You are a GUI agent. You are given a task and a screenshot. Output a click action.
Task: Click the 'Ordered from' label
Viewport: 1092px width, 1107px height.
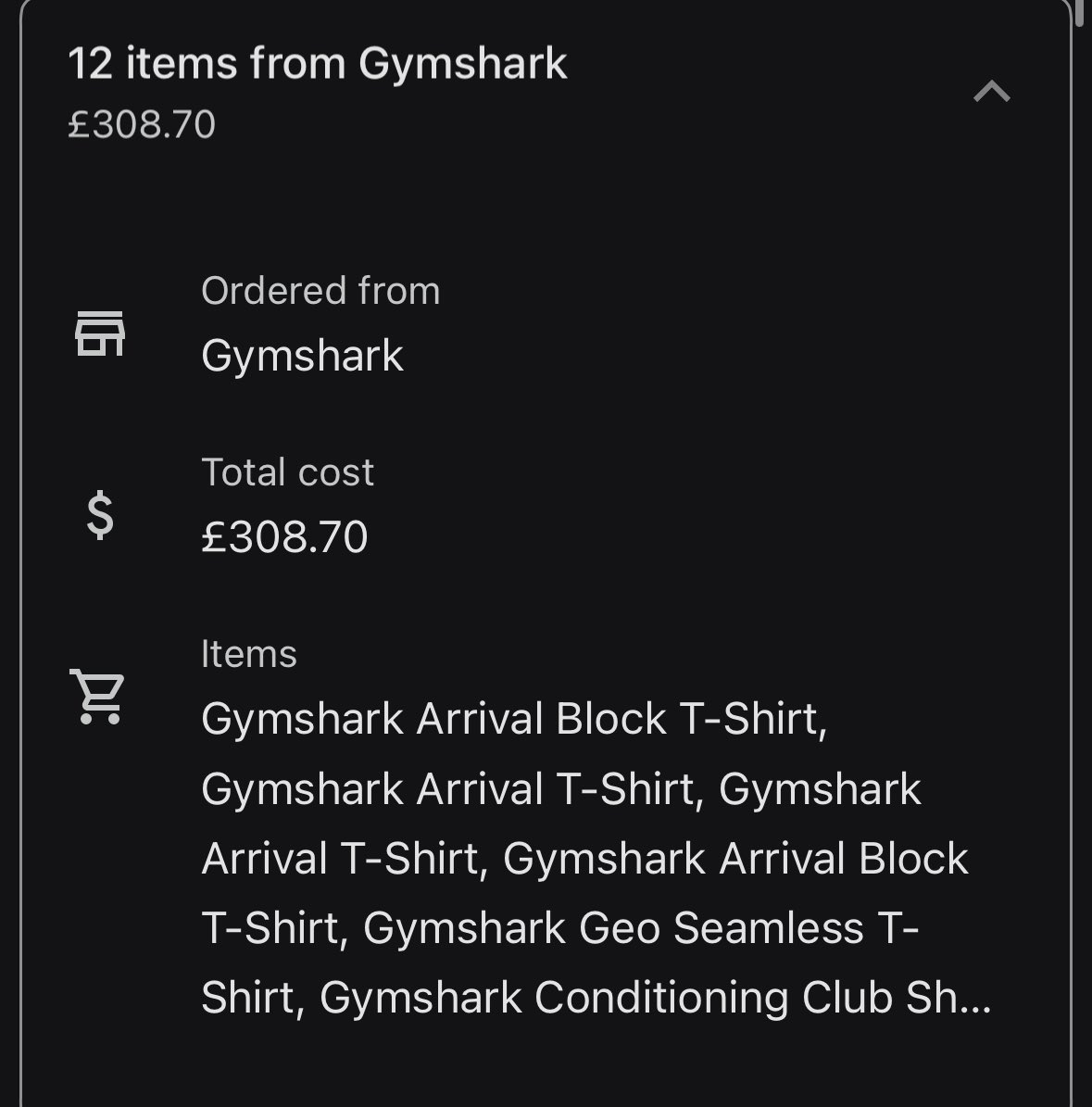[x=320, y=291]
